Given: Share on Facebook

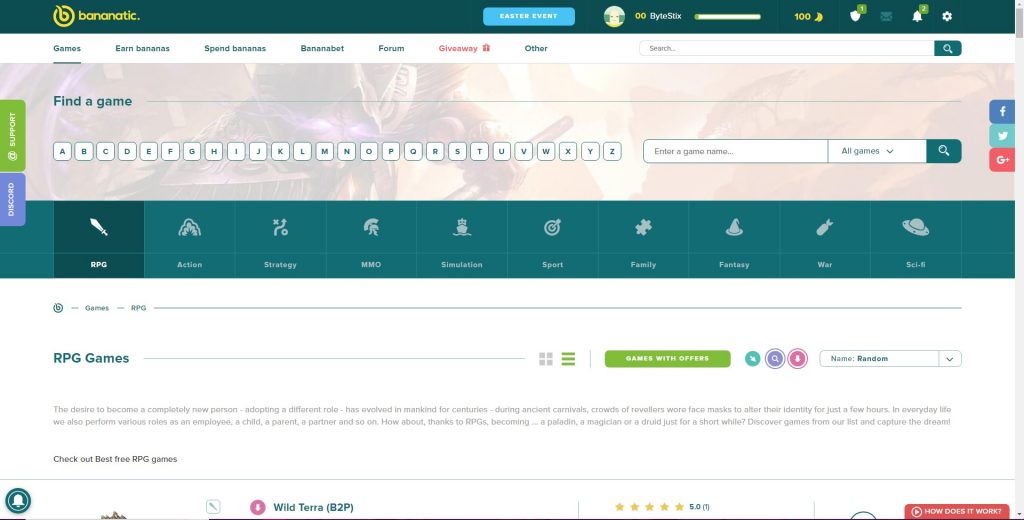Looking at the screenshot, I should coord(1002,112).
